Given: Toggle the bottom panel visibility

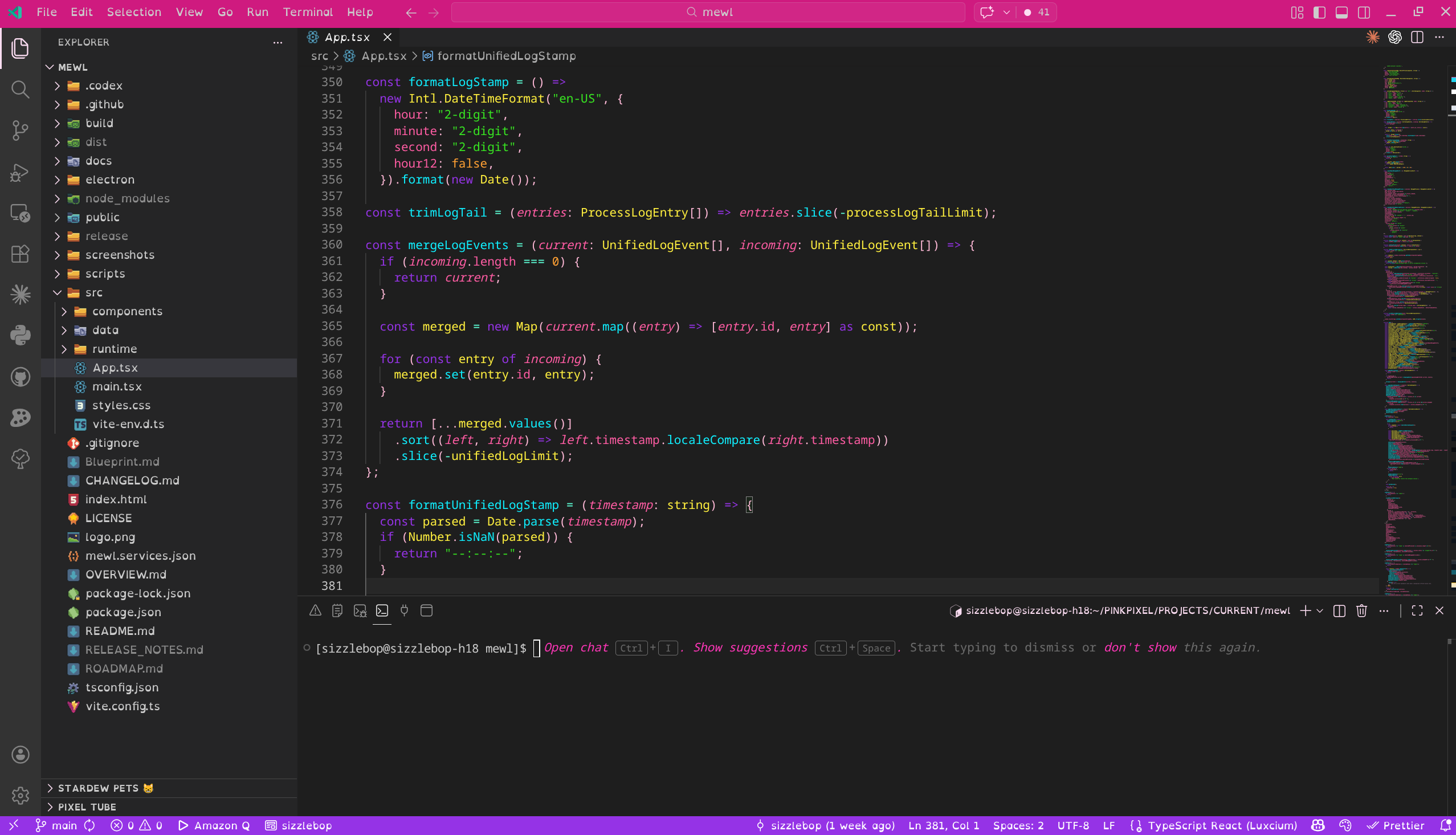Looking at the screenshot, I should coord(1341,12).
